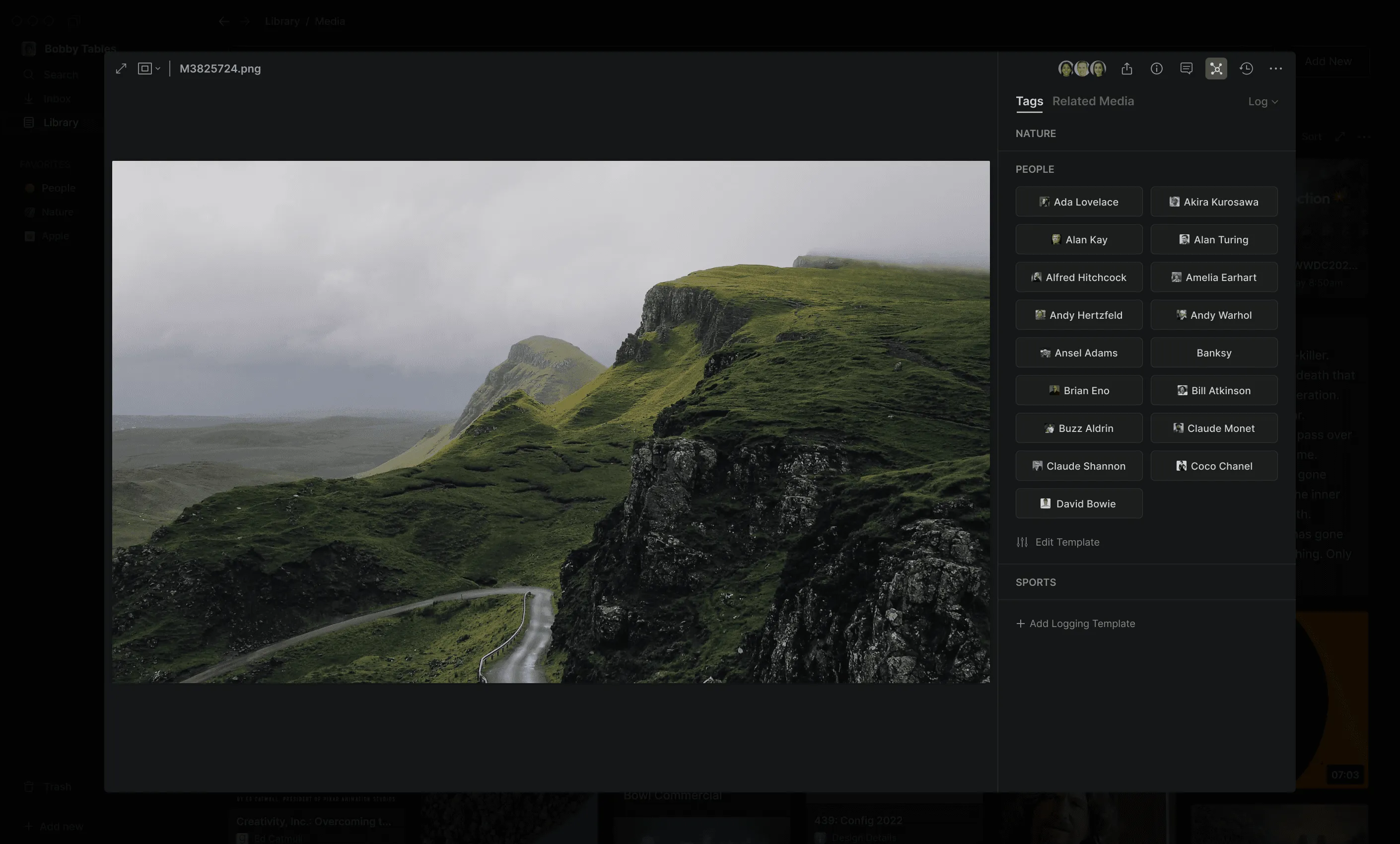Apply the Claude Shannon tag

1078,466
